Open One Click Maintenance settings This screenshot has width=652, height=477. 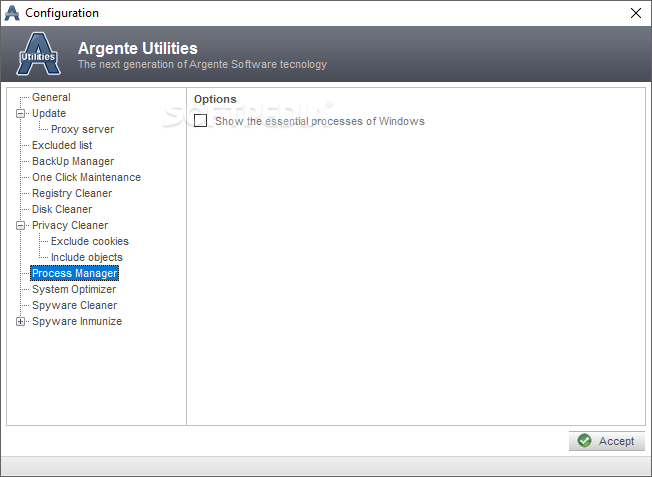click(86, 177)
